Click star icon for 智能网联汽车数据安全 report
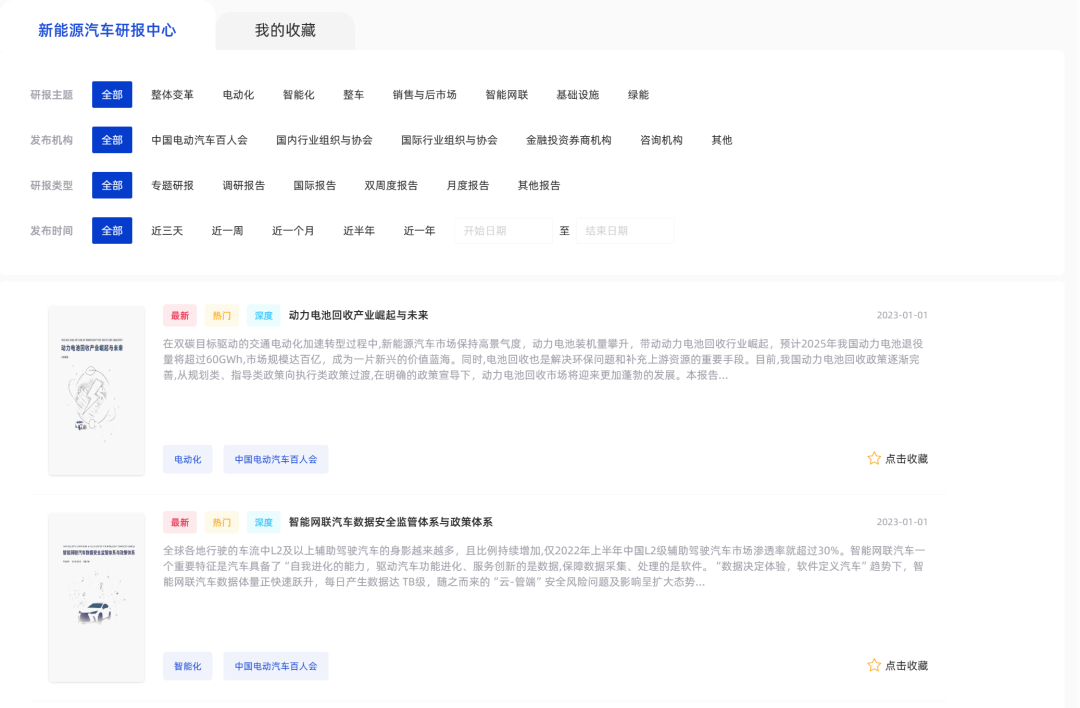The width and height of the screenshot is (1080, 708). pos(874,666)
